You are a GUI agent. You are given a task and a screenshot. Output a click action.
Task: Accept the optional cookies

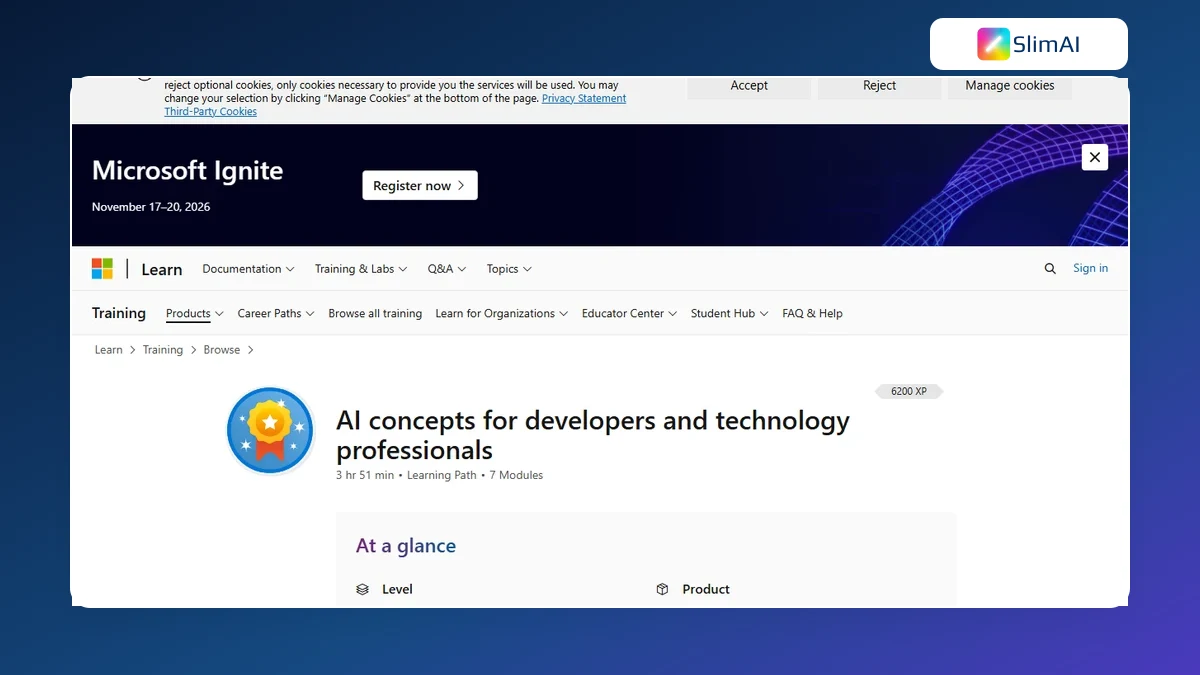(749, 86)
